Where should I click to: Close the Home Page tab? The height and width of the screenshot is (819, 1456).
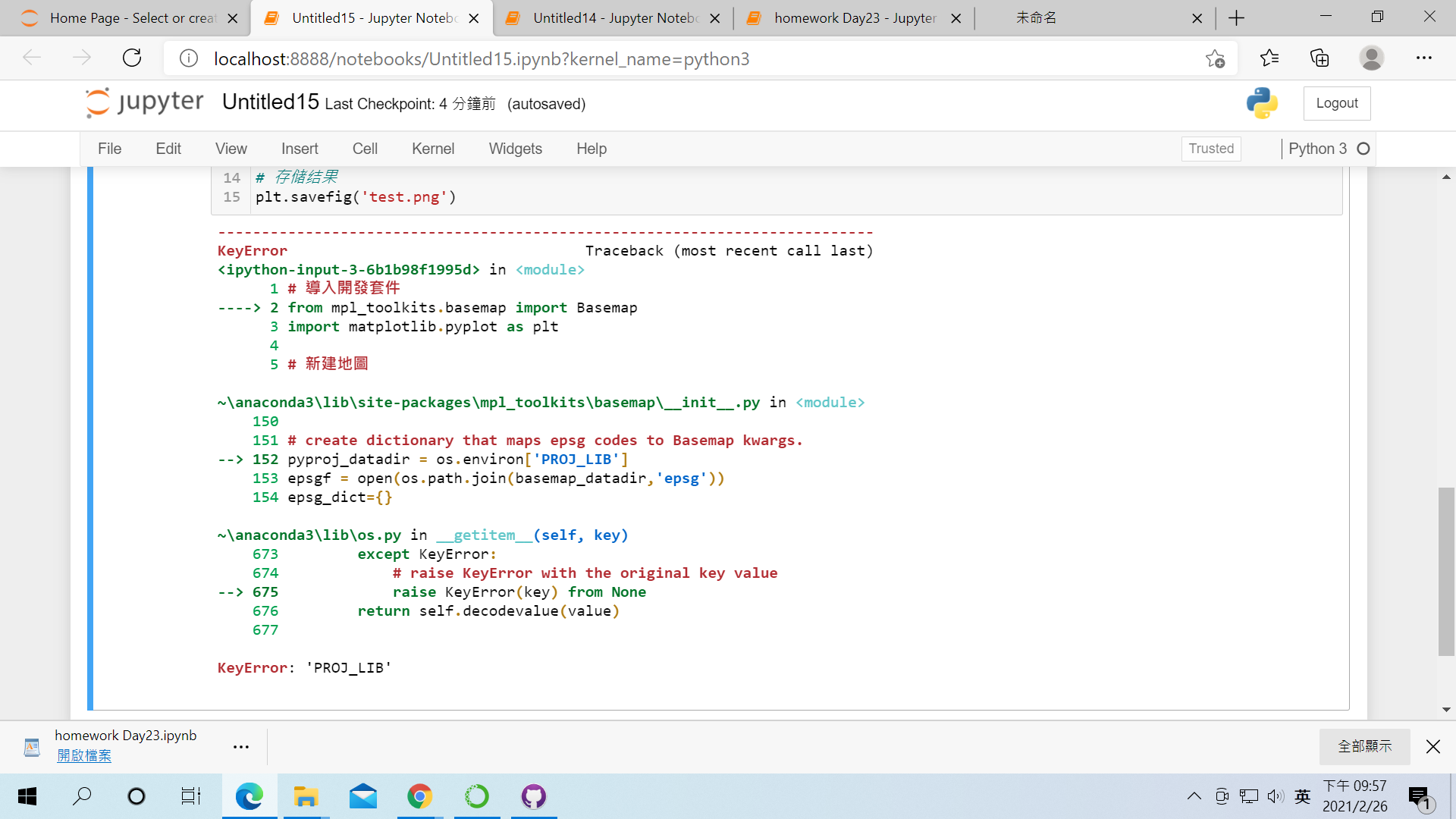coord(233,18)
